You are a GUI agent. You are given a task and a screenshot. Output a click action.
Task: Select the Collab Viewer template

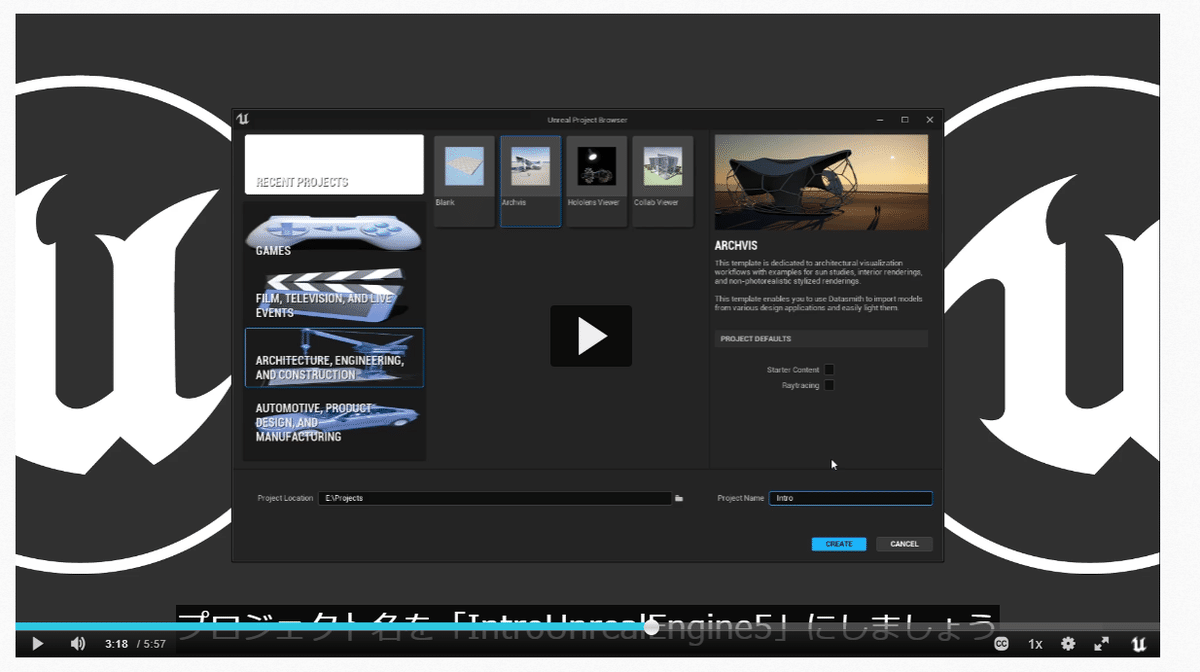pyautogui.click(x=663, y=181)
